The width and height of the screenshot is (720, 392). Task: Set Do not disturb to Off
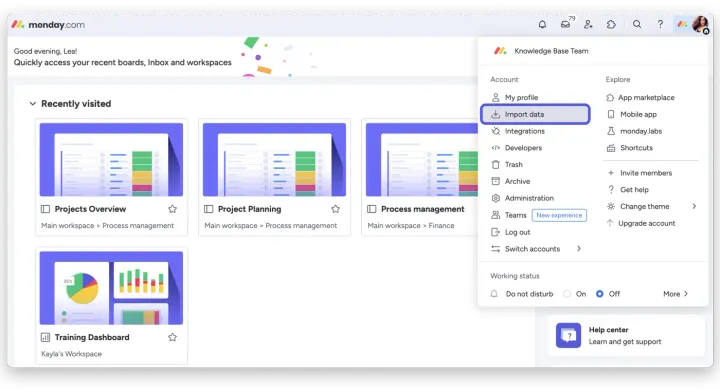(x=600, y=294)
